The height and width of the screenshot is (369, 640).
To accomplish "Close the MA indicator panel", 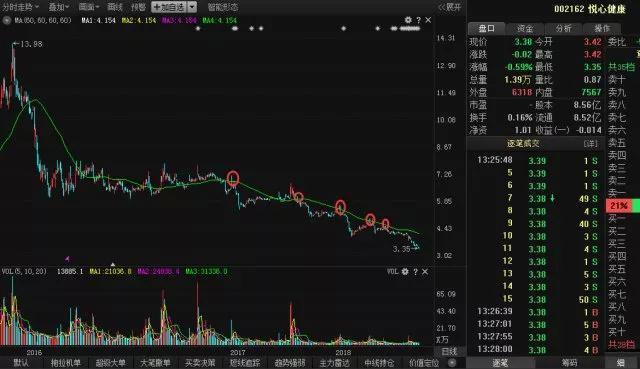I will tap(428, 20).
